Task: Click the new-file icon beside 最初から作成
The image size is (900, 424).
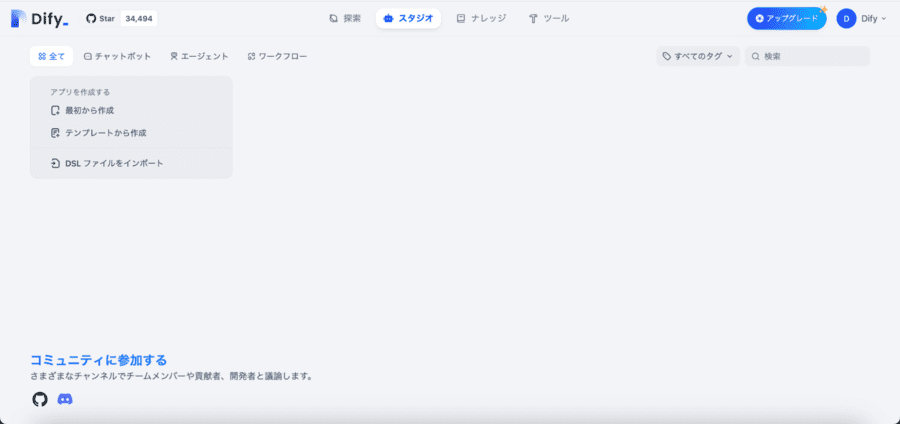Action: pyautogui.click(x=55, y=110)
